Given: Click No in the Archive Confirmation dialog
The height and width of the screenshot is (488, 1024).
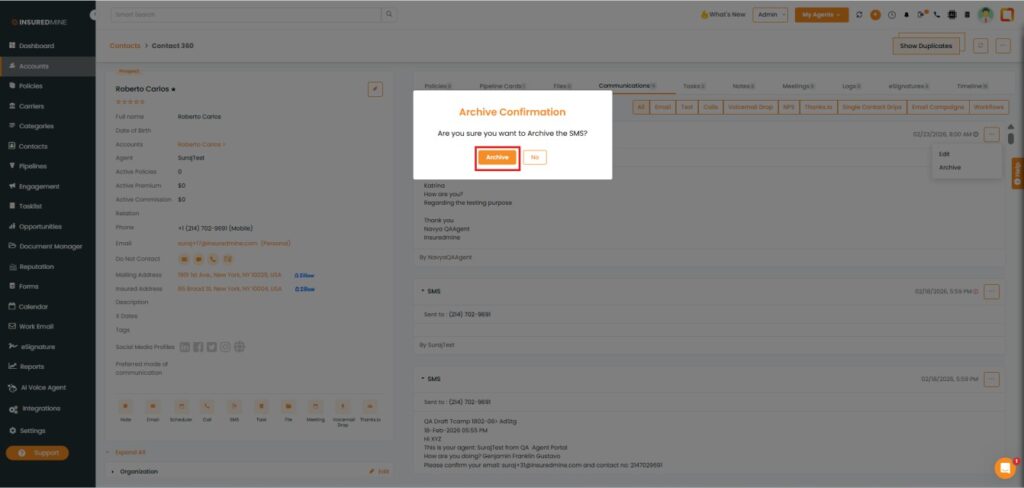Looking at the screenshot, I should point(535,157).
